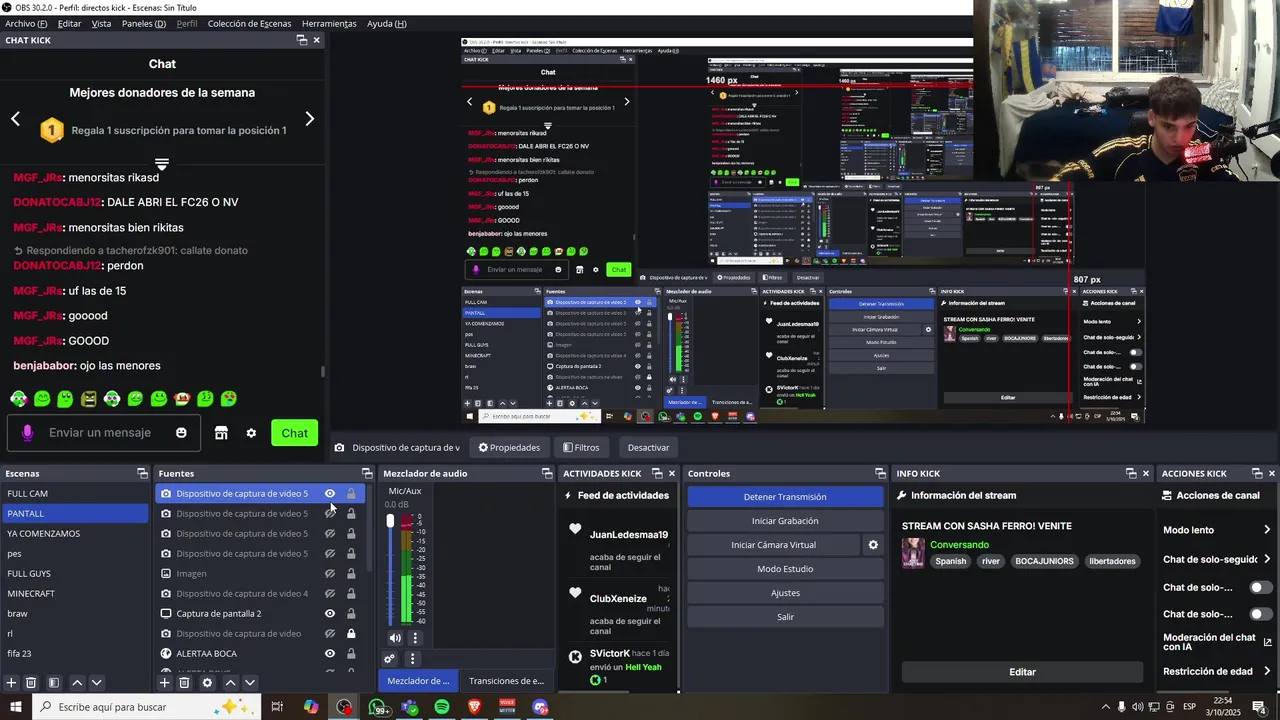Hide the highlighted video 5 source
This screenshot has width=1280, height=720.
(330, 493)
